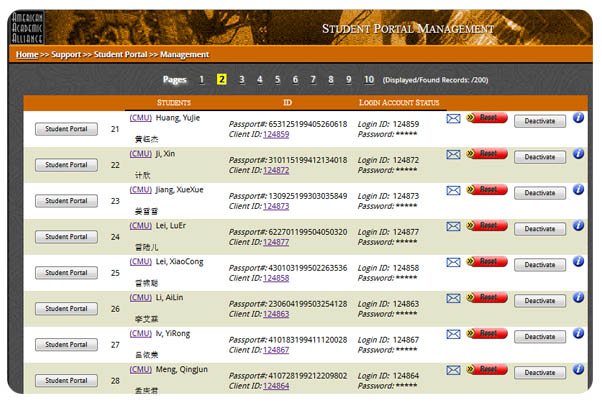602x402 pixels.
Task: Click the Home breadcrumb link
Action: click(27, 55)
